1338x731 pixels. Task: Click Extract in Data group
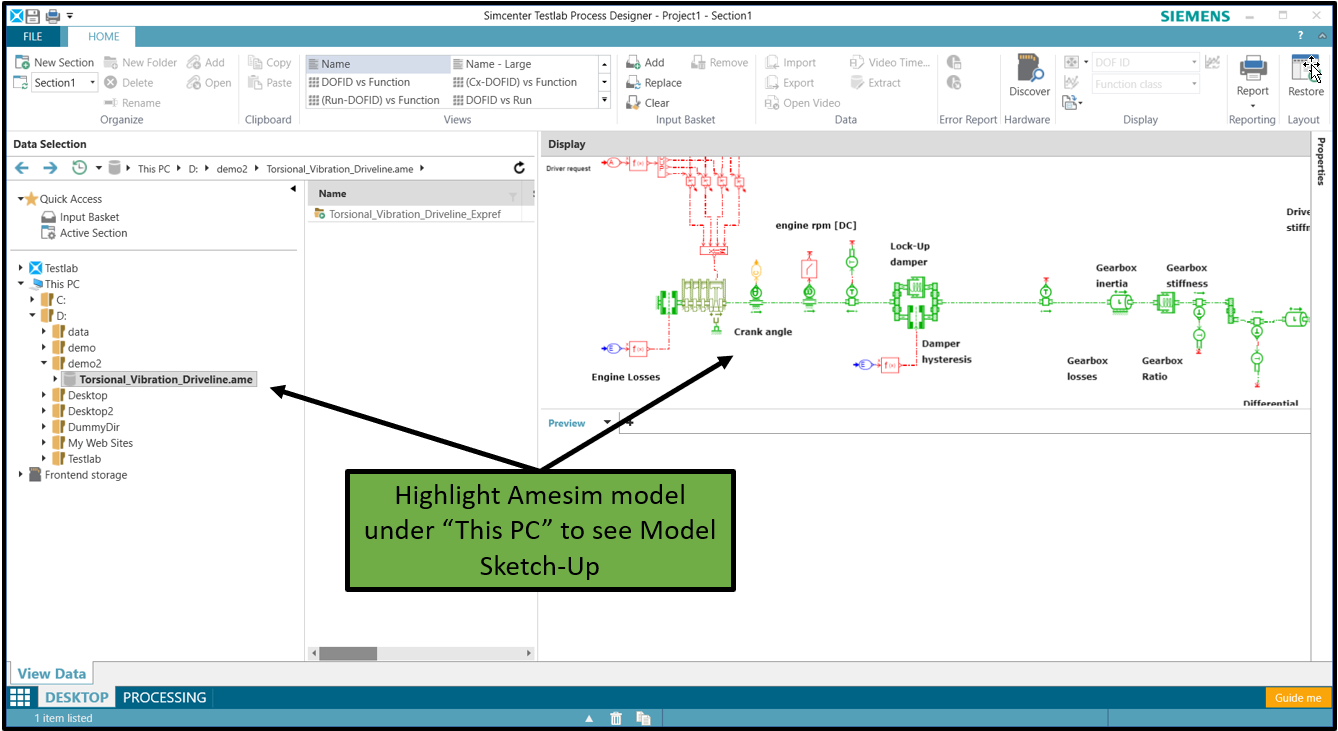tap(876, 83)
